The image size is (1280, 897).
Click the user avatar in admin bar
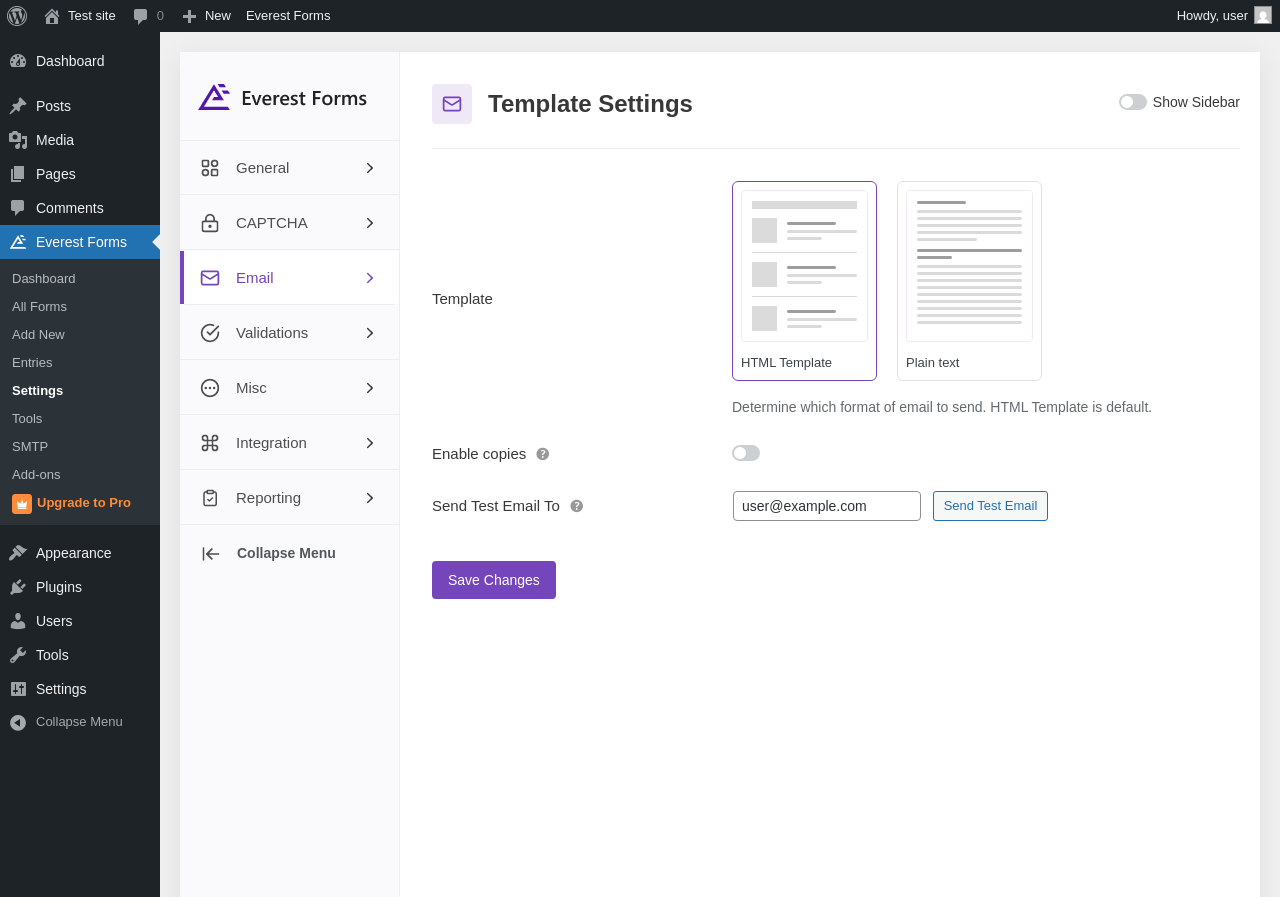point(1263,15)
